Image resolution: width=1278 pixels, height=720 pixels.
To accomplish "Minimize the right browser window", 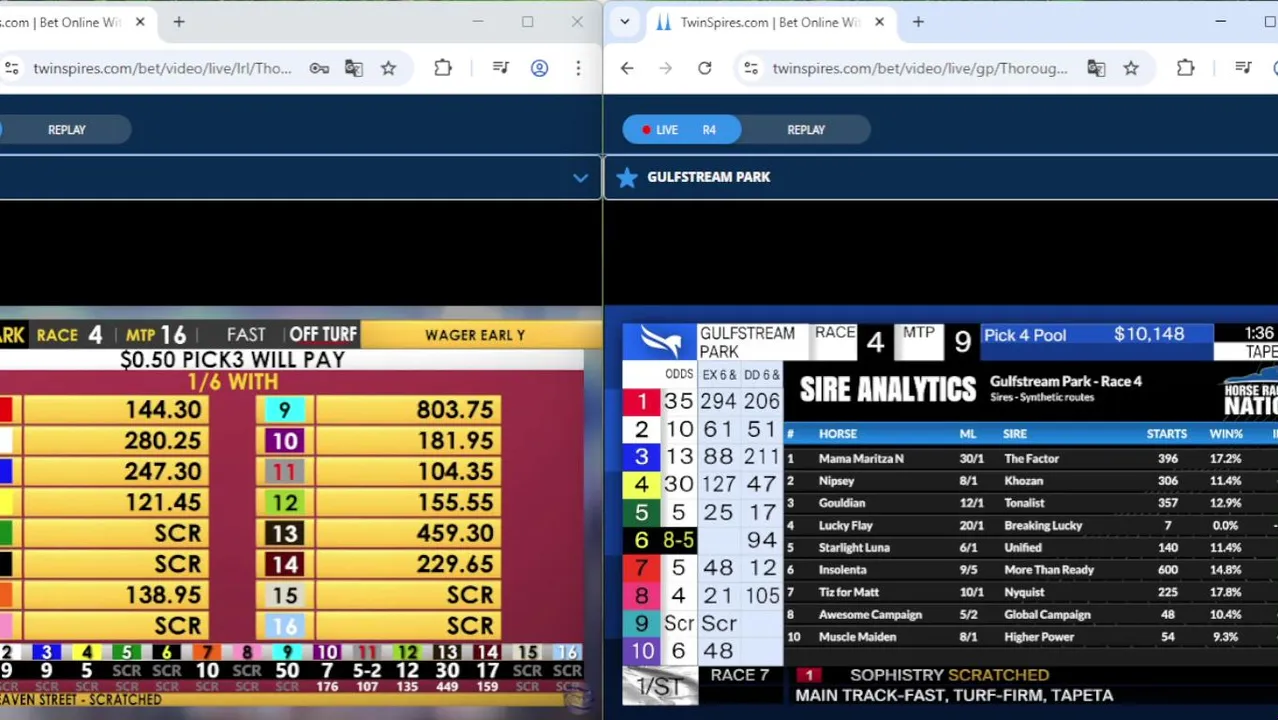I will pyautogui.click(x=1220, y=22).
